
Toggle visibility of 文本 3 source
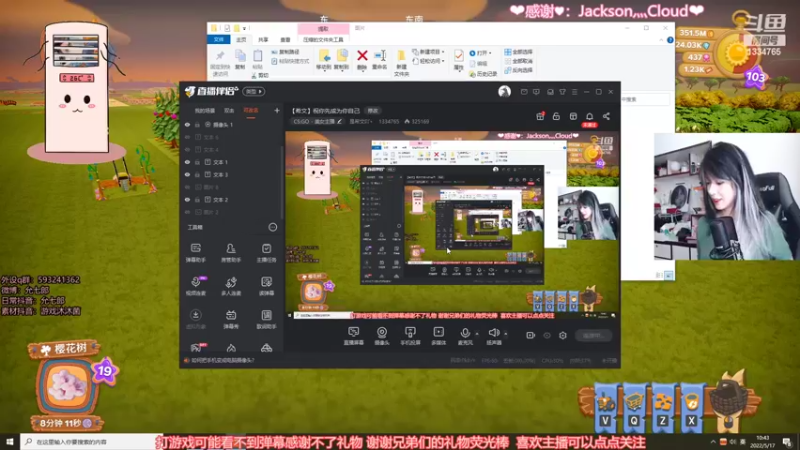pos(187,174)
